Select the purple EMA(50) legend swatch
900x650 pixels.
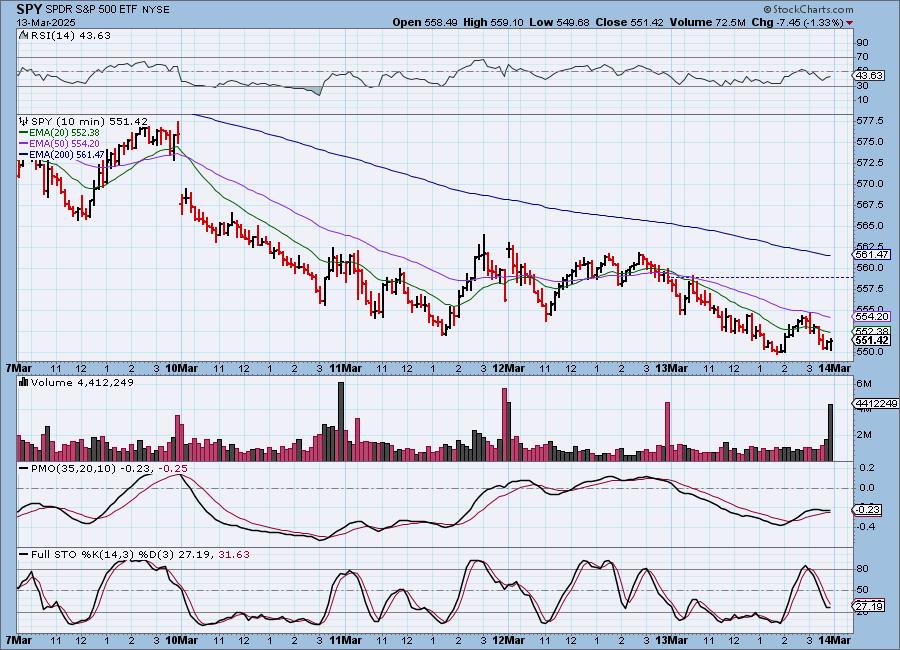click(x=24, y=144)
